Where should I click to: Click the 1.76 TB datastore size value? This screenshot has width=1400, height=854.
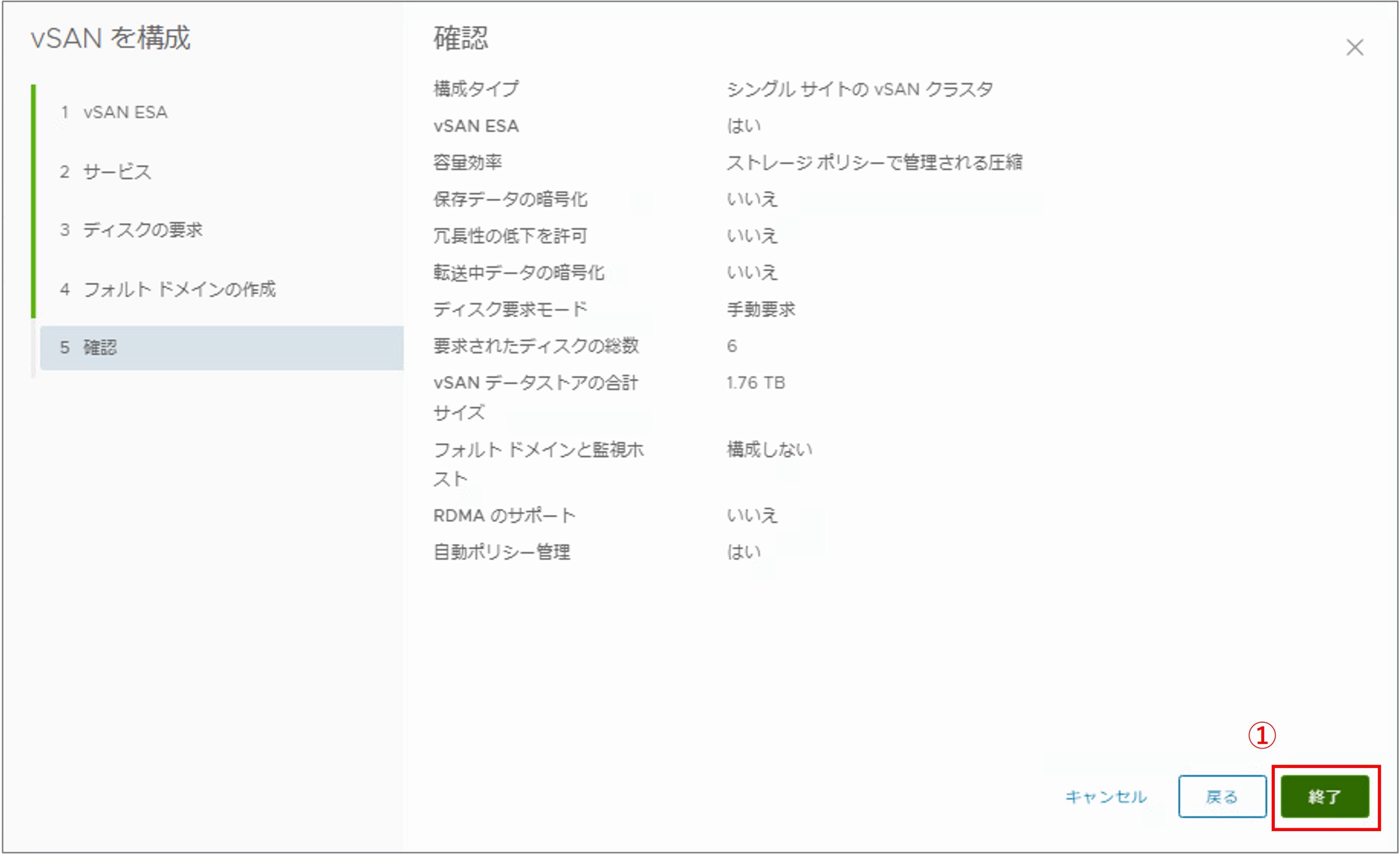click(x=756, y=383)
